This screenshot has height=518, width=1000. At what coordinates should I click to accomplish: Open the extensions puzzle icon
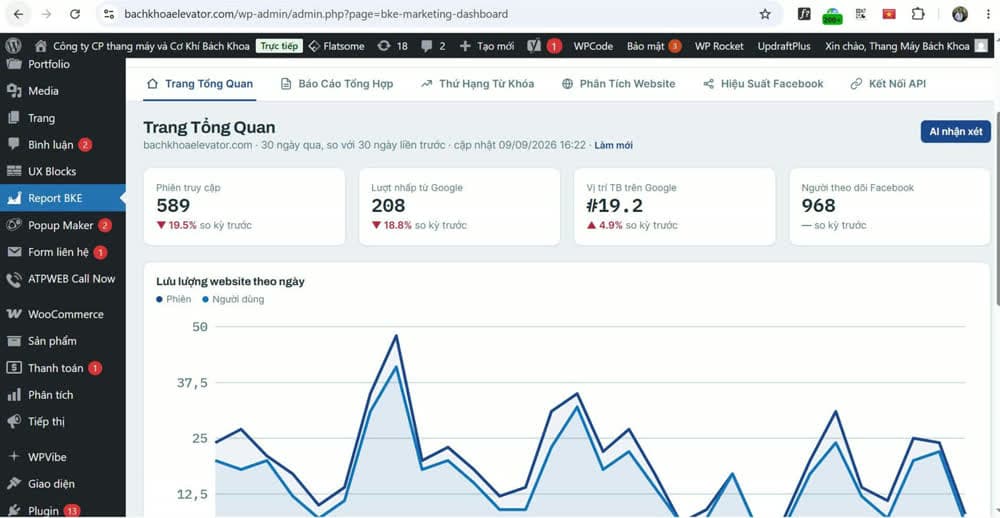(918, 14)
